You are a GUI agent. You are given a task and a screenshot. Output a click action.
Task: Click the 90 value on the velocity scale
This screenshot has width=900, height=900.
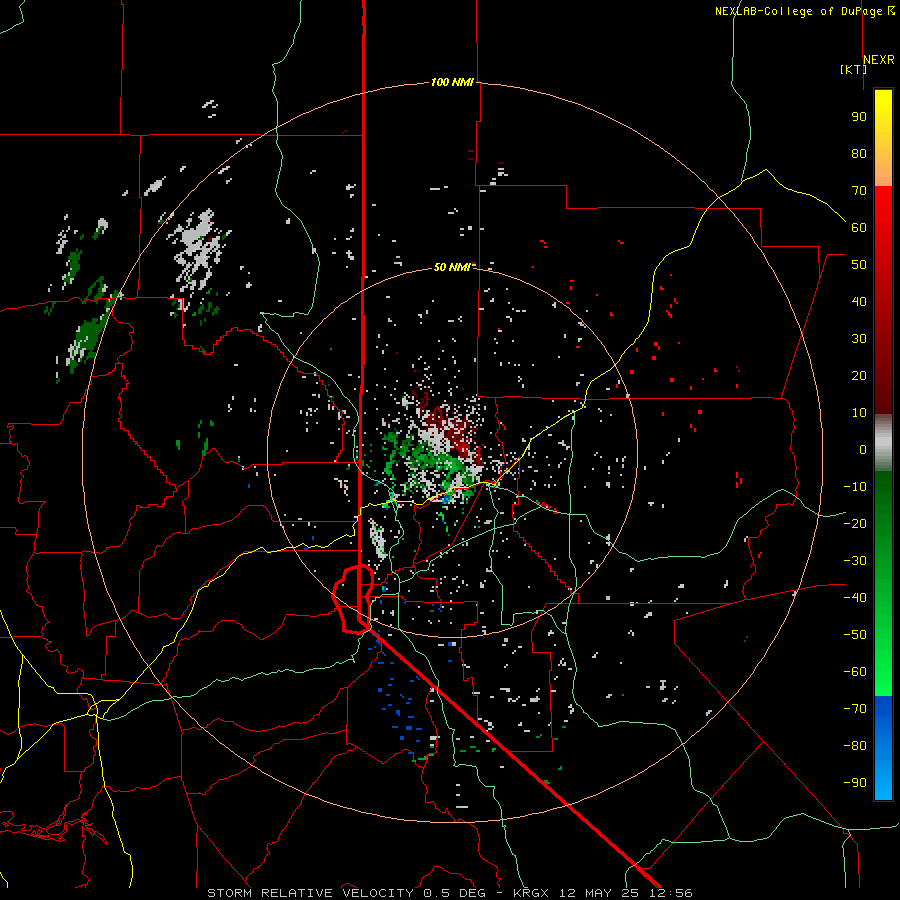859,117
